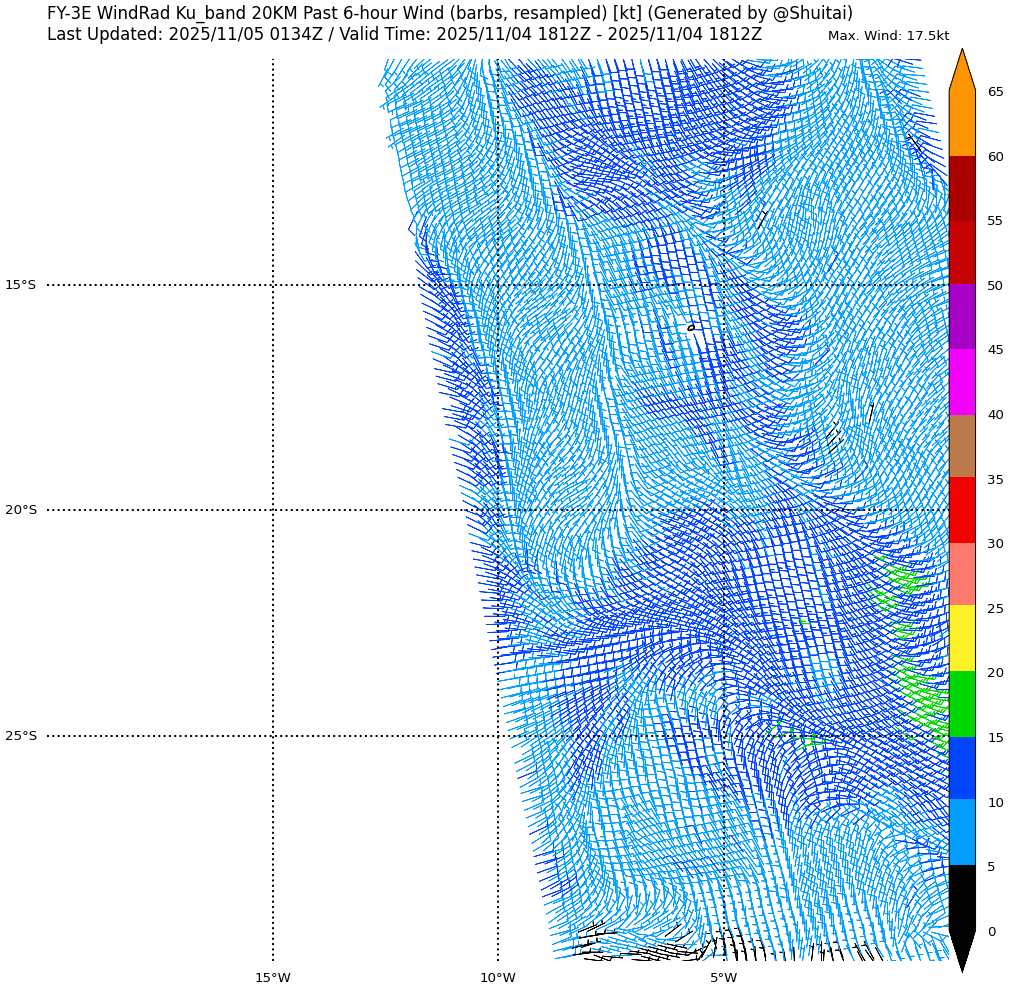The image size is (1009, 989).
Task: Click the salmon 25-30 kt color band
Action: click(961, 575)
